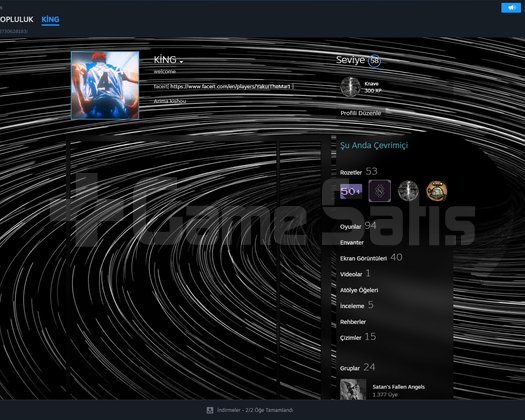525x420 pixels.
Task: Click the basketball jersey profile avatar
Action: tap(105, 85)
